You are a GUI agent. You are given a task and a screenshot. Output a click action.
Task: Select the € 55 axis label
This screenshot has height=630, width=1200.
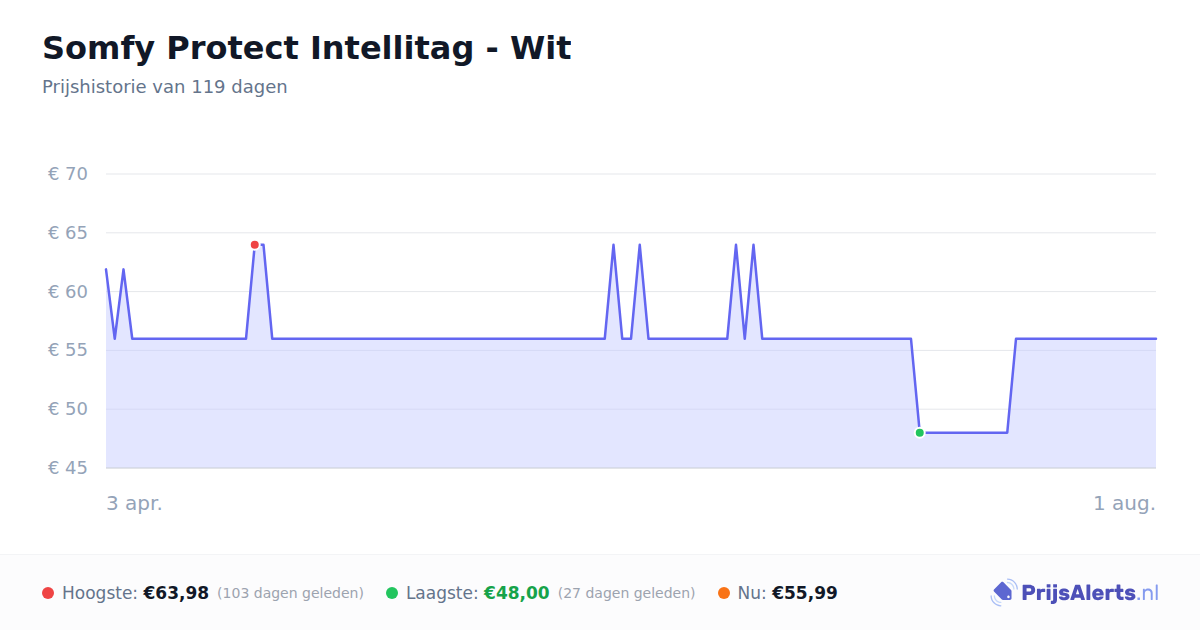tap(68, 350)
